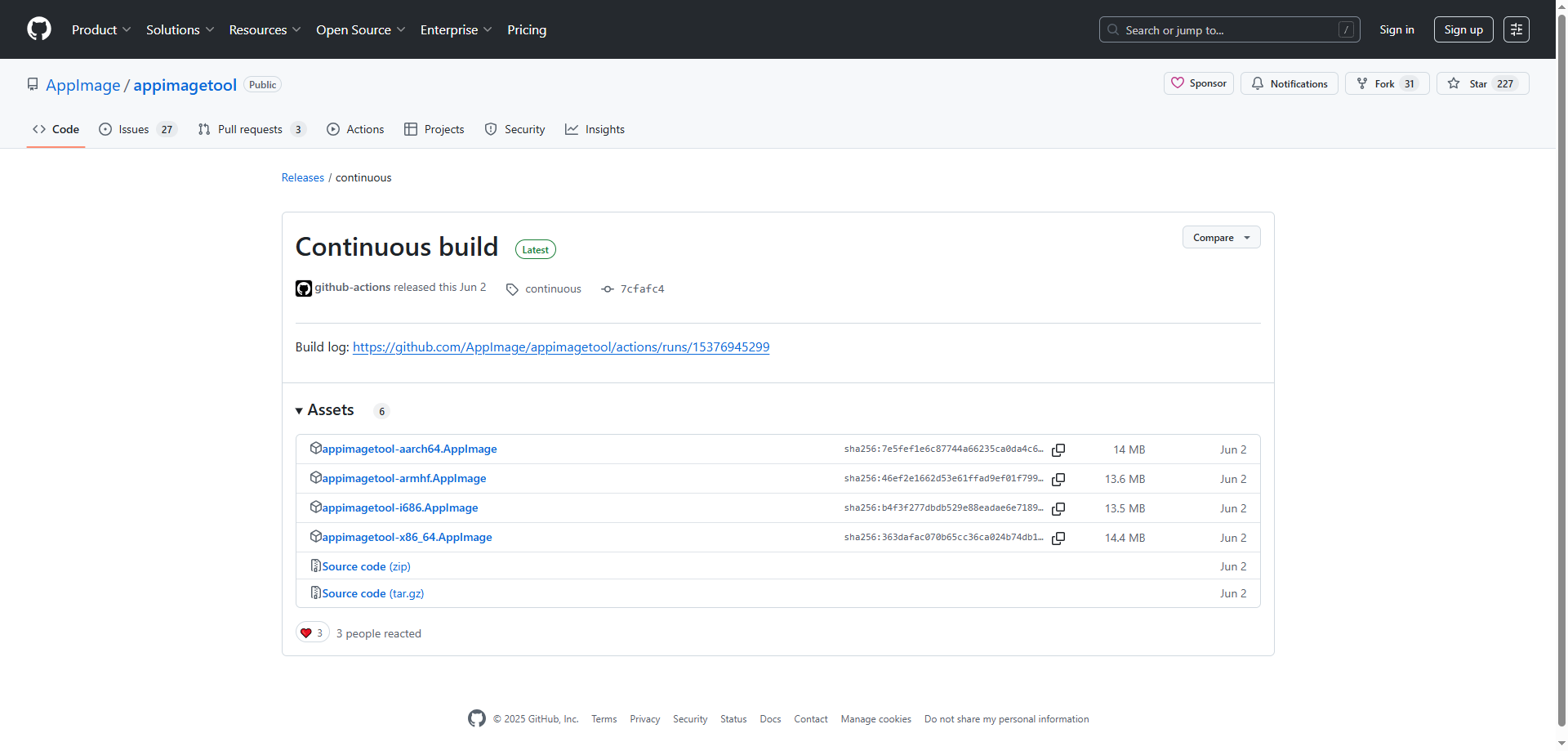Open repository Security tab

(x=514, y=129)
